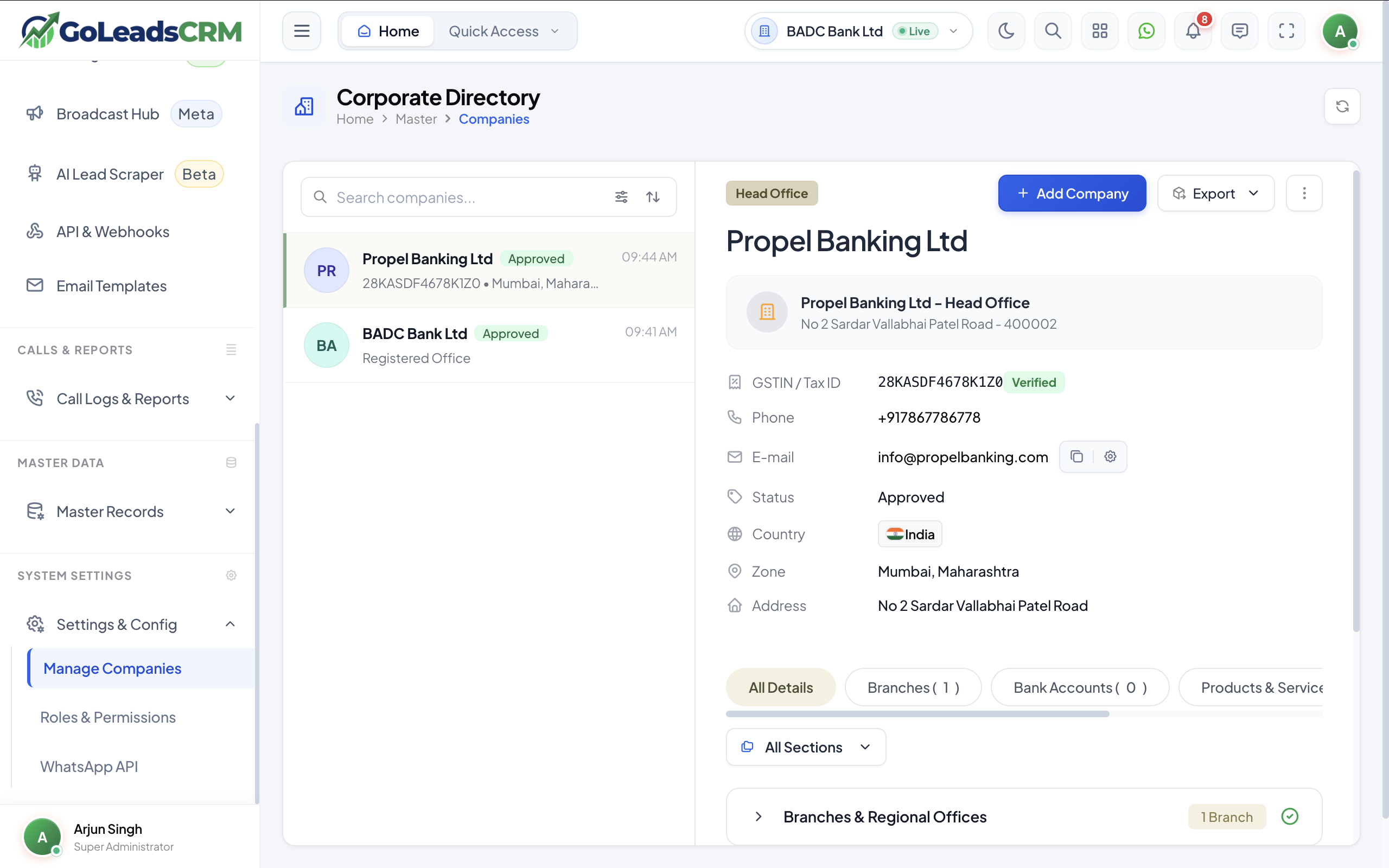Open more options three-dot menu
The width and height of the screenshot is (1389, 868).
coord(1304,194)
